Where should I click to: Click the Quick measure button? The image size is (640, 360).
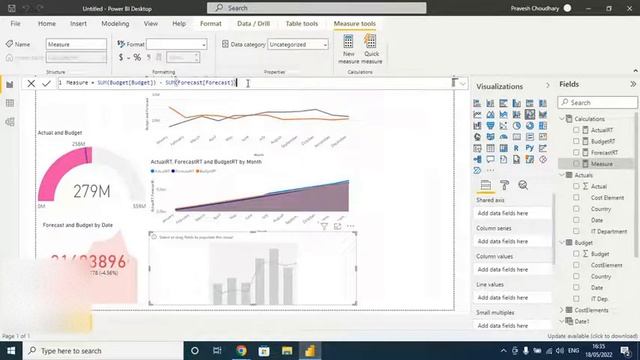point(371,49)
